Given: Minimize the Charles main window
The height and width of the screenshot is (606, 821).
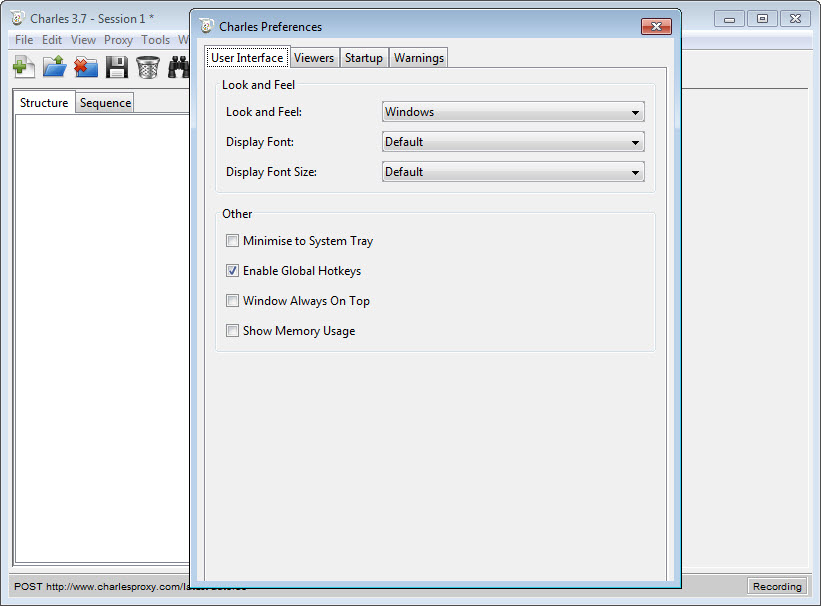Looking at the screenshot, I should [729, 19].
